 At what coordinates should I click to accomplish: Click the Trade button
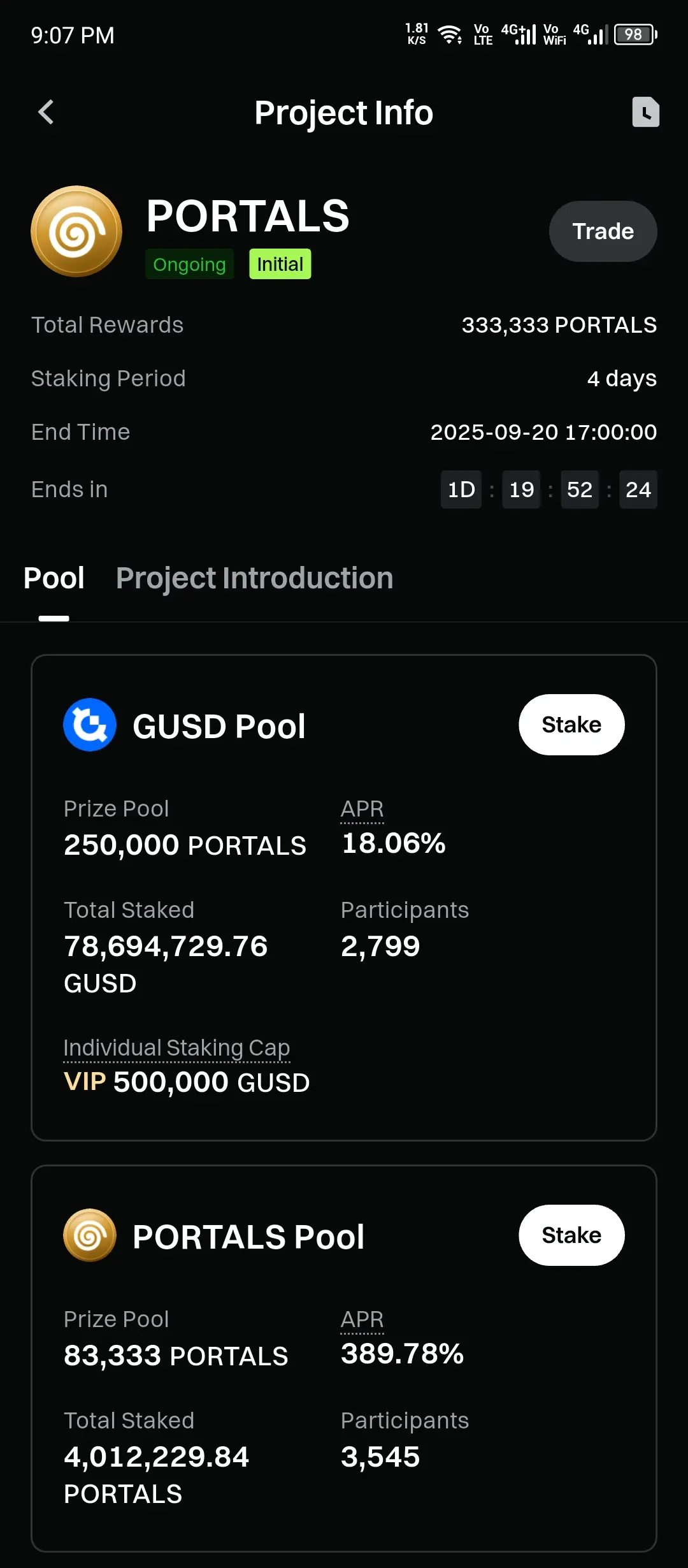[603, 231]
